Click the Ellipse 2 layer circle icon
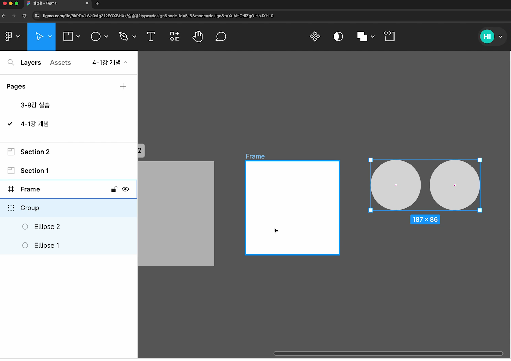 (x=25, y=227)
